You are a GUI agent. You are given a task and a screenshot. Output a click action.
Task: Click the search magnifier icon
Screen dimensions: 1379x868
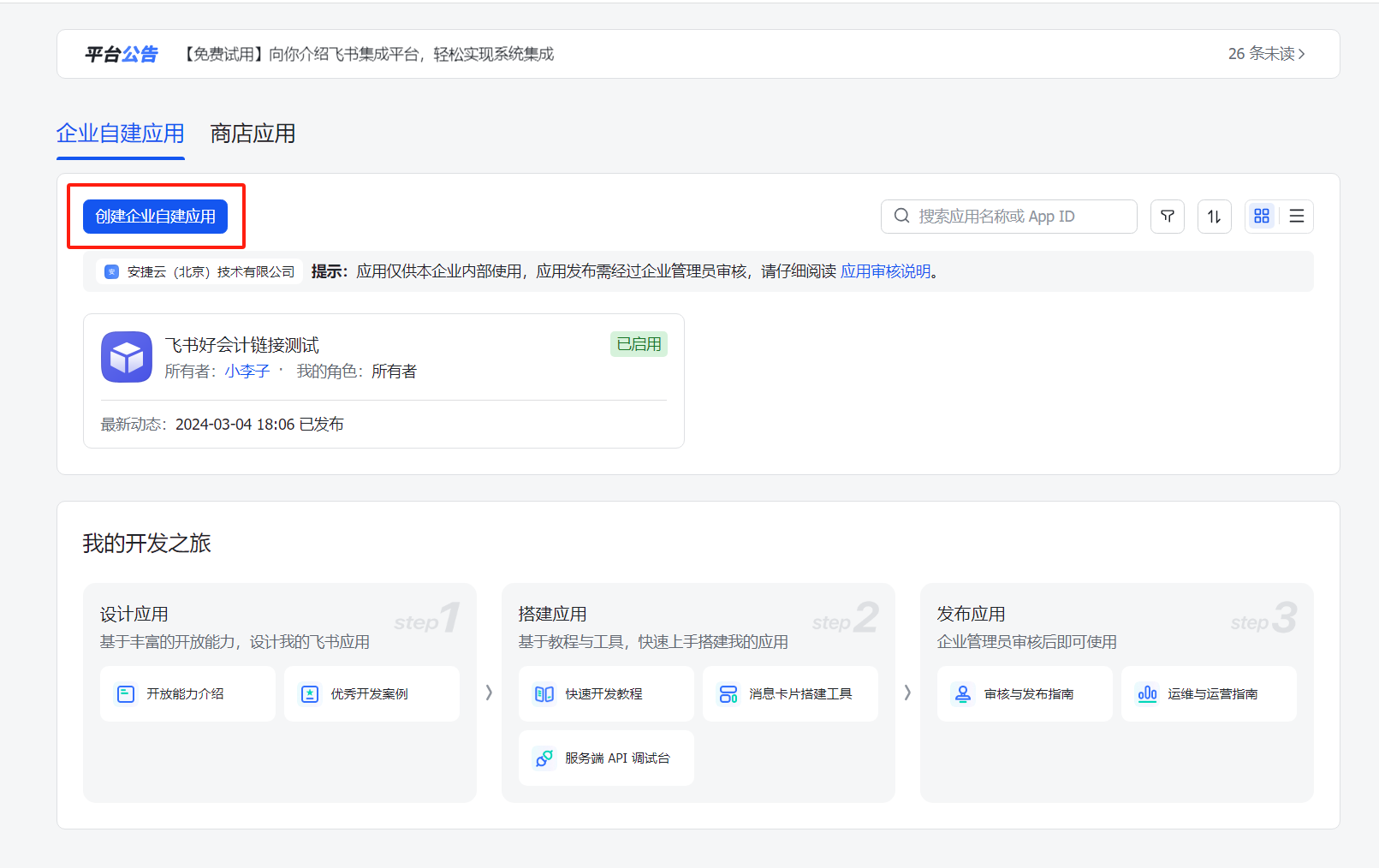coord(901,216)
